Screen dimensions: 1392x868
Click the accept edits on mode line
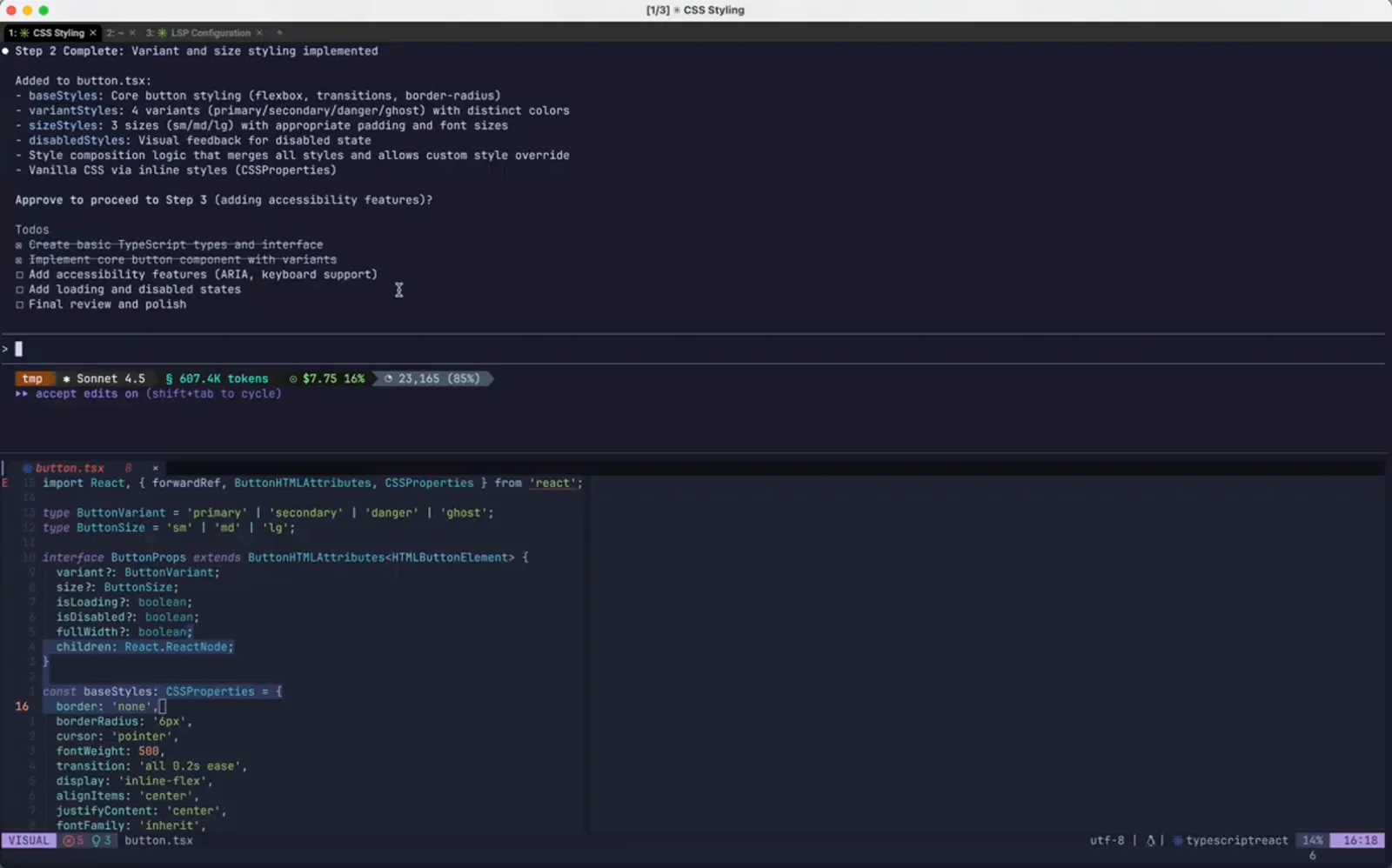[148, 394]
